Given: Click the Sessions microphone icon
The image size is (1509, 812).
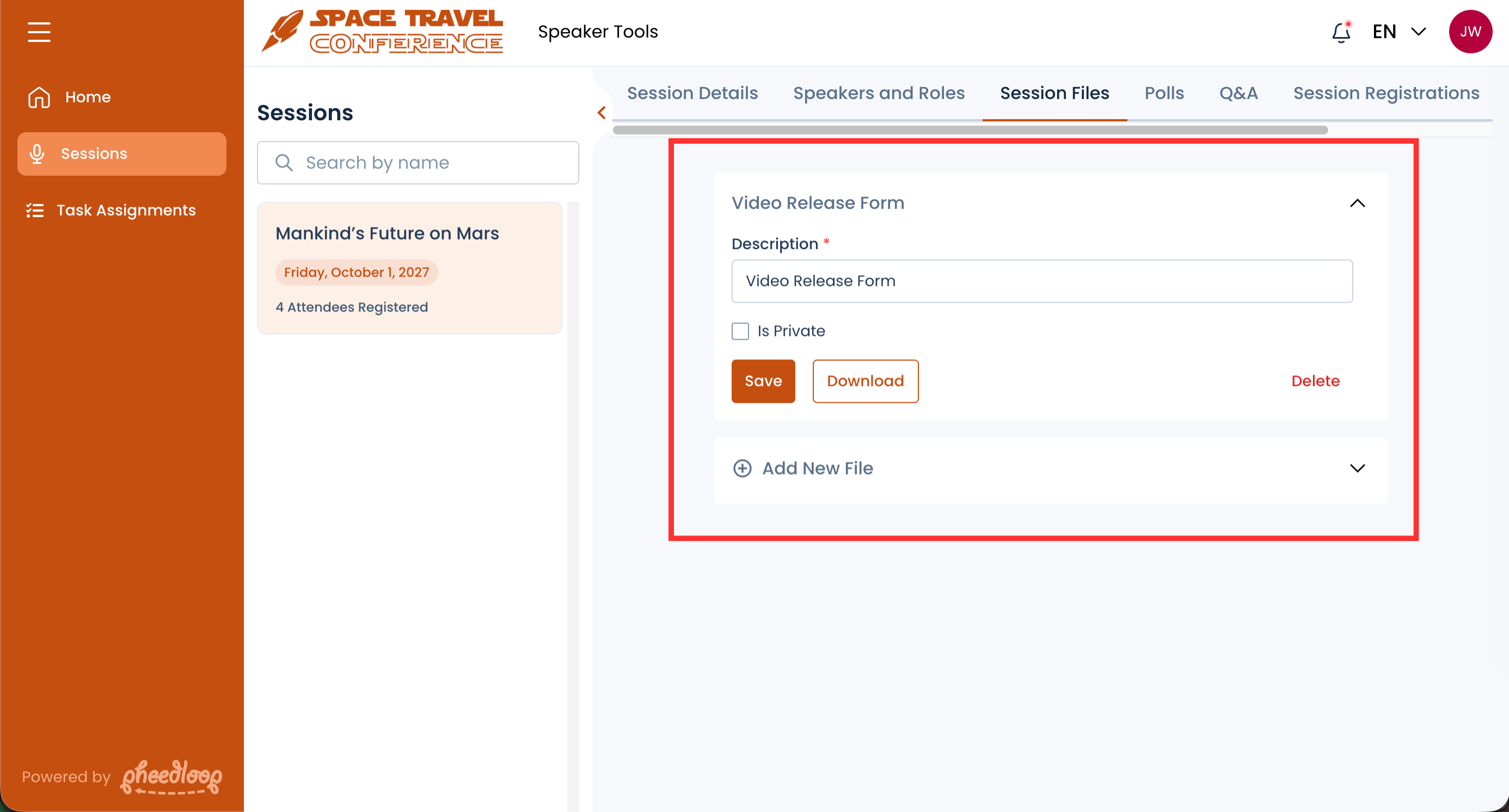Looking at the screenshot, I should (37, 153).
